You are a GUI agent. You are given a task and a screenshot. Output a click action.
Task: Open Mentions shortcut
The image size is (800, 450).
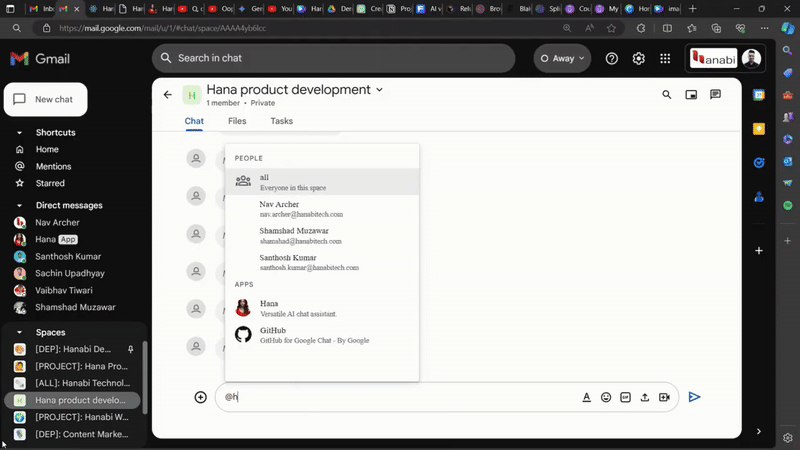click(x=53, y=166)
